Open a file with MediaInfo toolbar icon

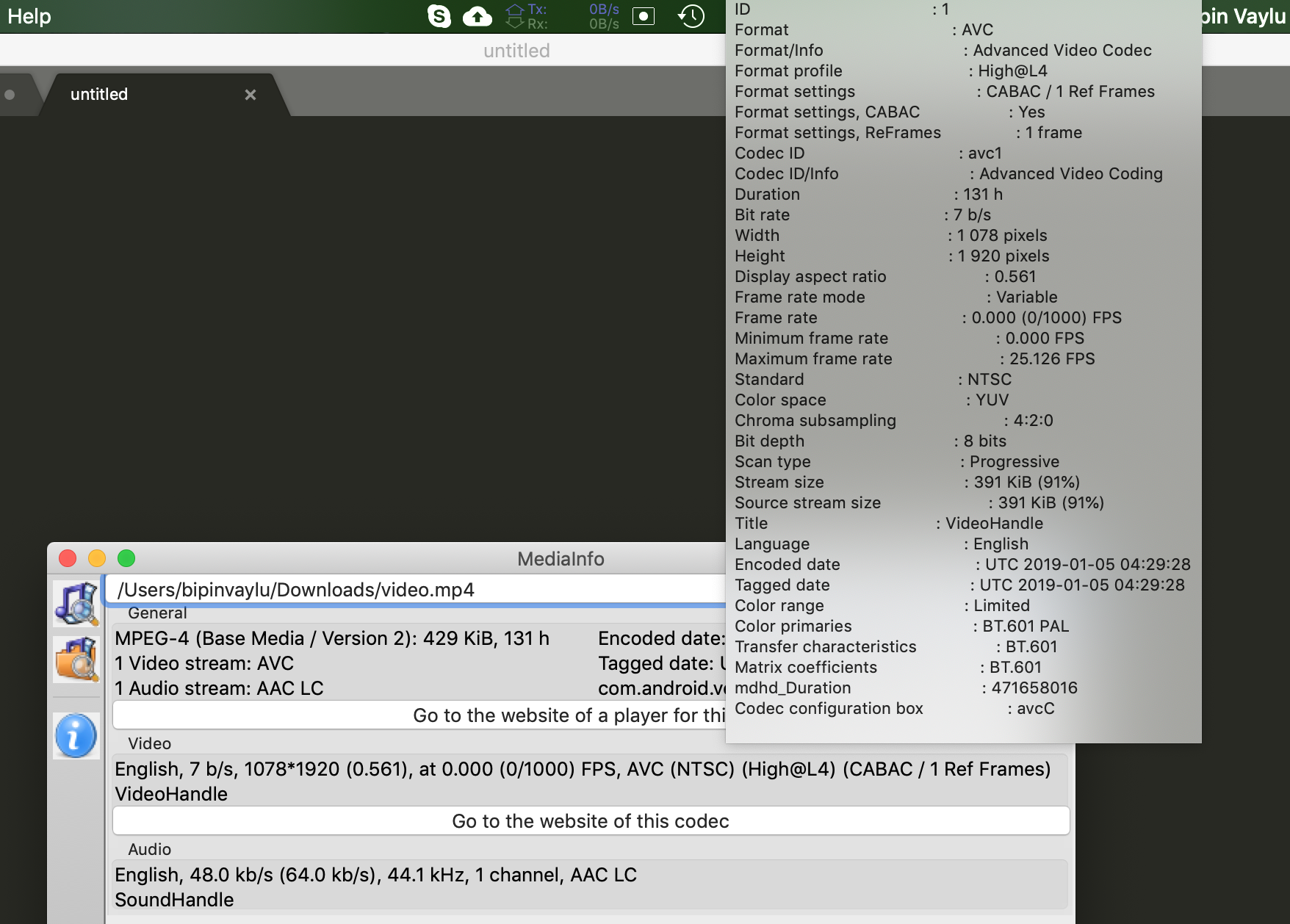coord(76,603)
